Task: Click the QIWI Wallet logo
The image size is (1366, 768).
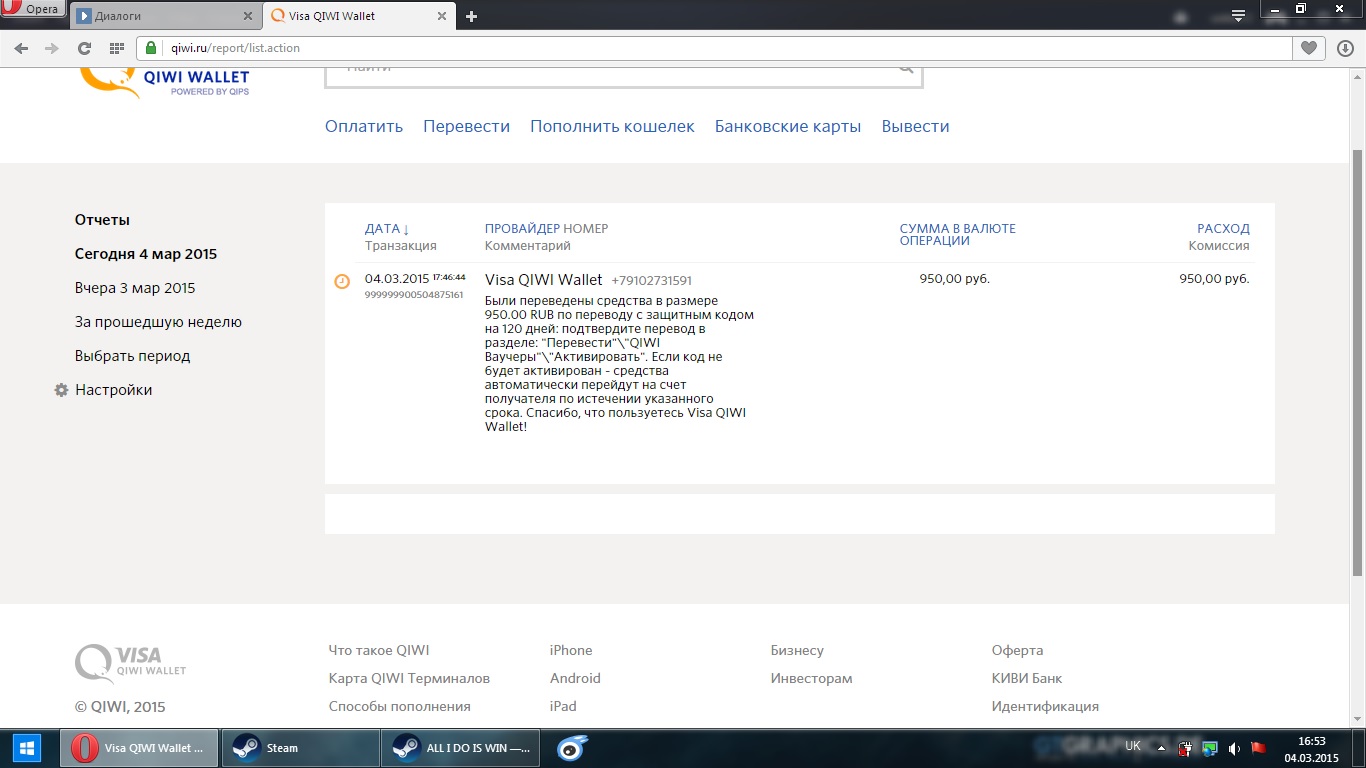Action: pos(165,82)
